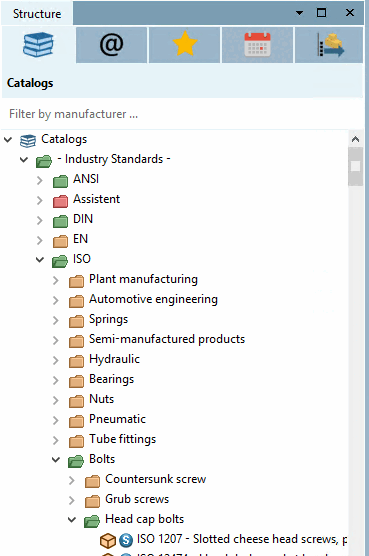This screenshot has height=556, width=369.
Task: Select the Tube fittings tree label
Action: click(122, 439)
